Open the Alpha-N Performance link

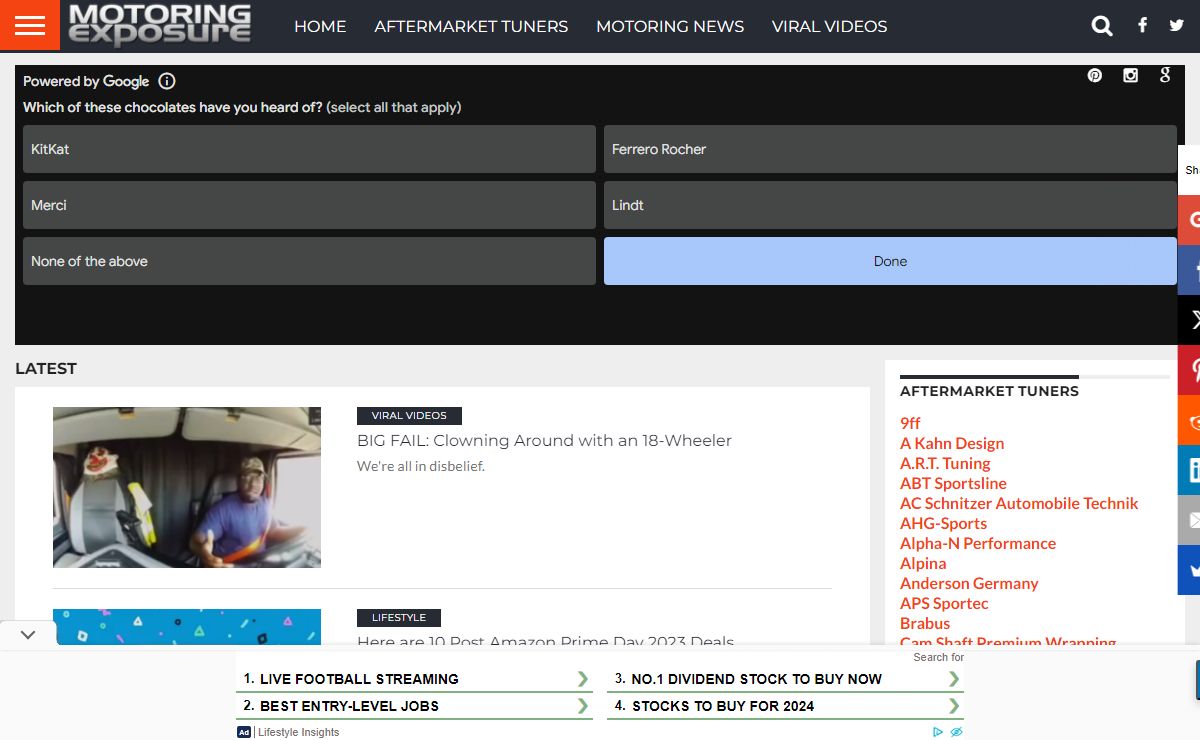coord(978,543)
